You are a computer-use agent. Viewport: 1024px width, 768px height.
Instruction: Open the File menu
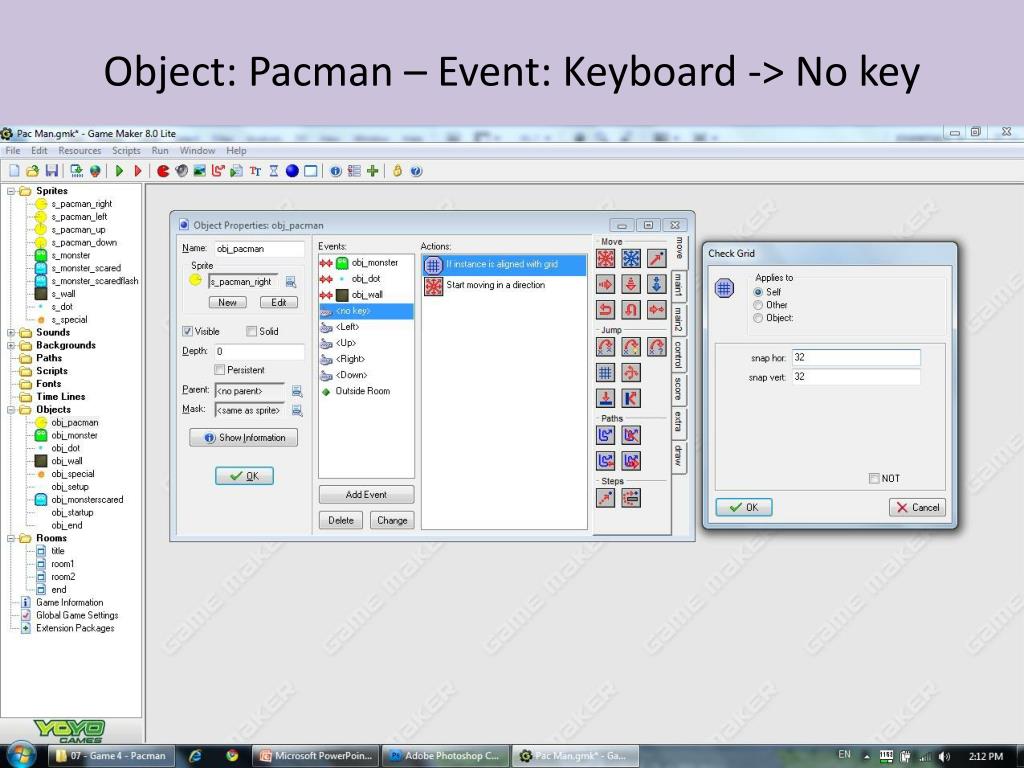coord(12,151)
